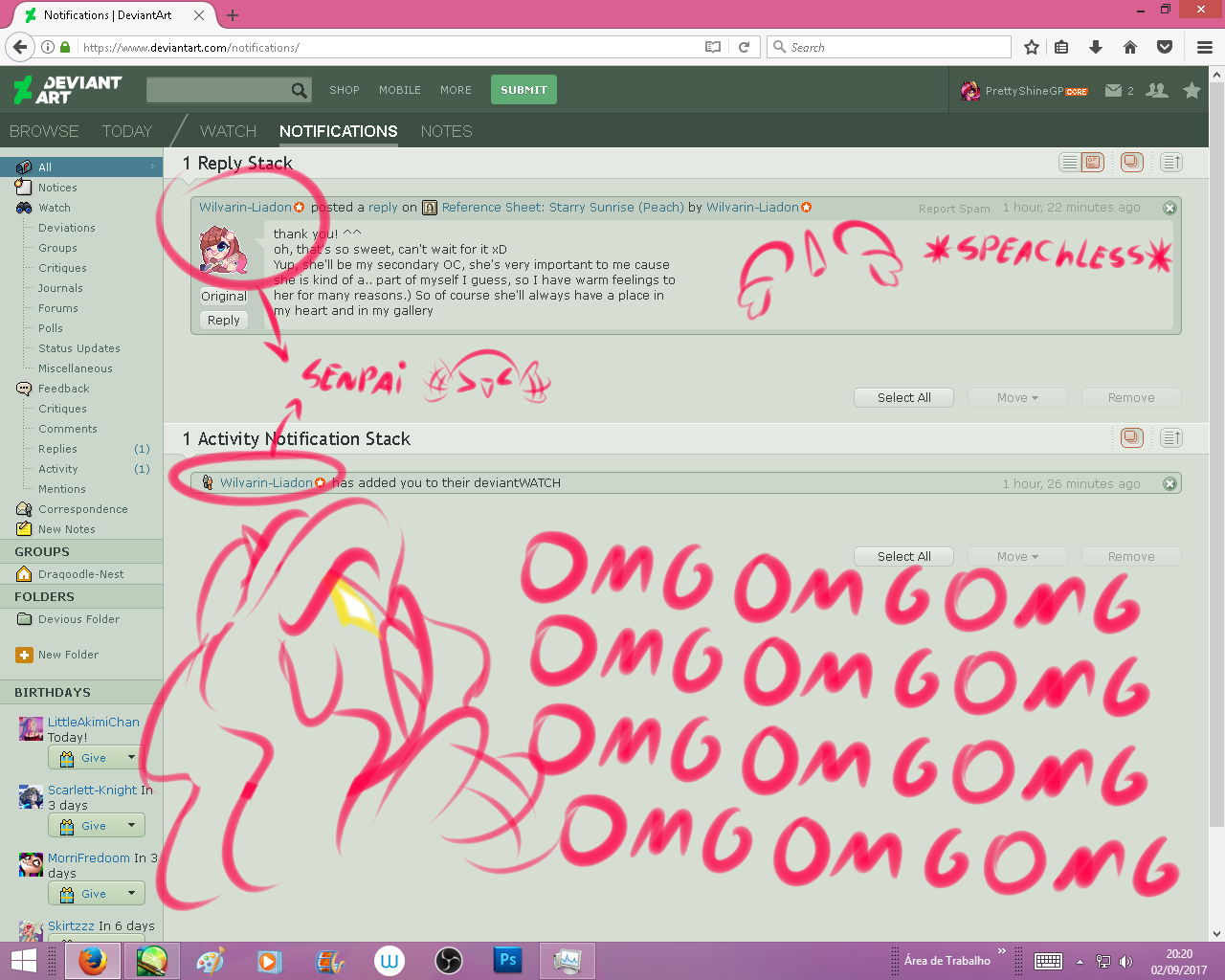Reload the page with the refresh icon
This screenshot has height=980, width=1225.
click(x=744, y=47)
